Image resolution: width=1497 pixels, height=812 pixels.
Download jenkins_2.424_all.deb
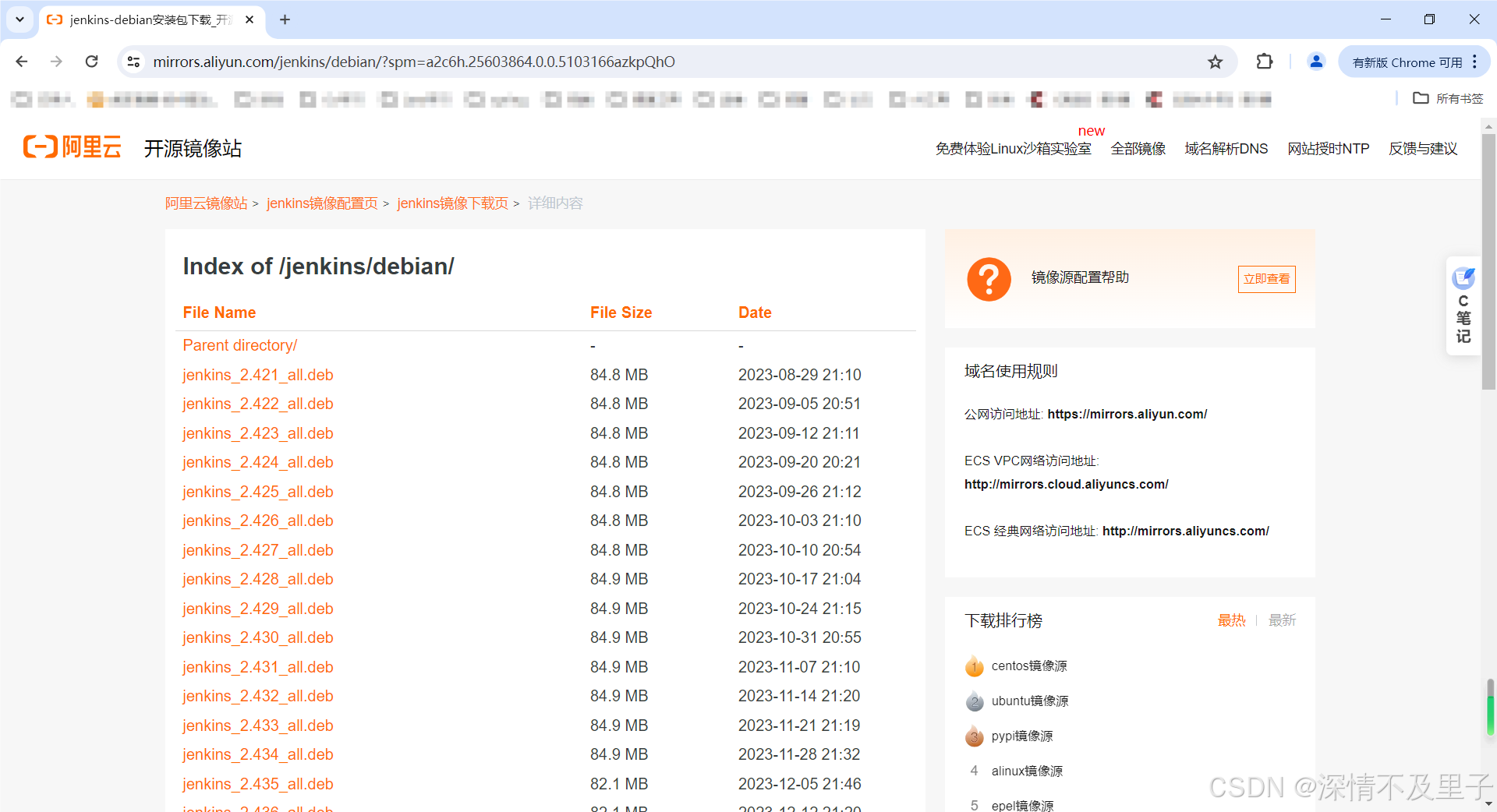tap(258, 462)
